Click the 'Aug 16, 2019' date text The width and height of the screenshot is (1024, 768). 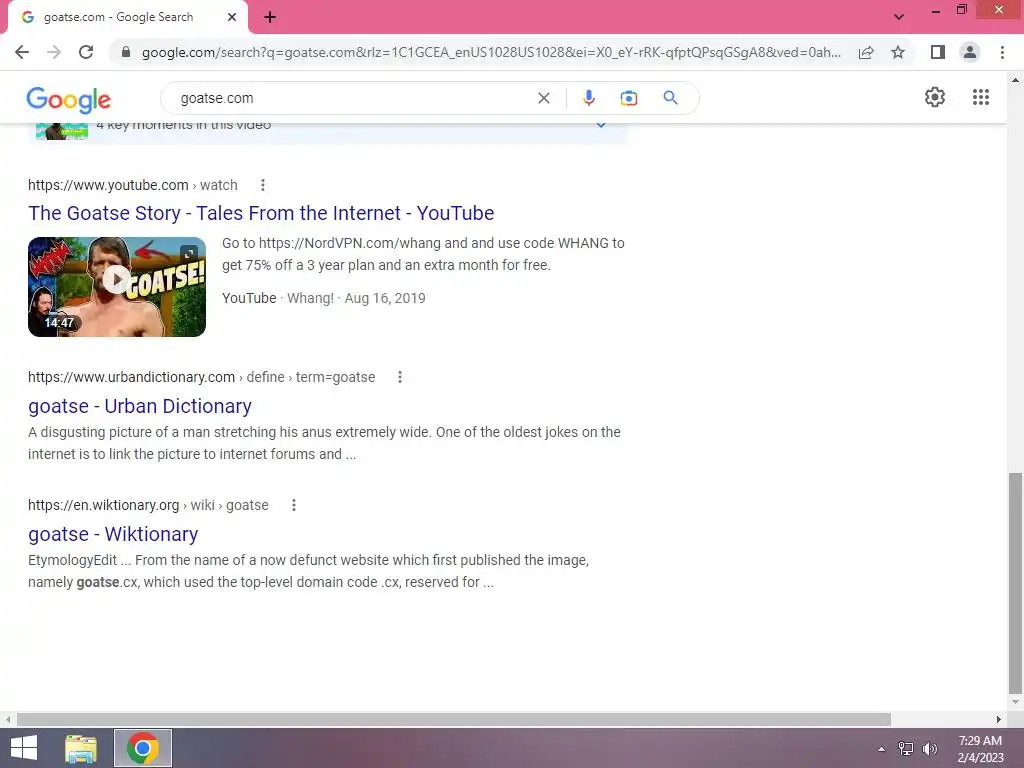(x=385, y=298)
